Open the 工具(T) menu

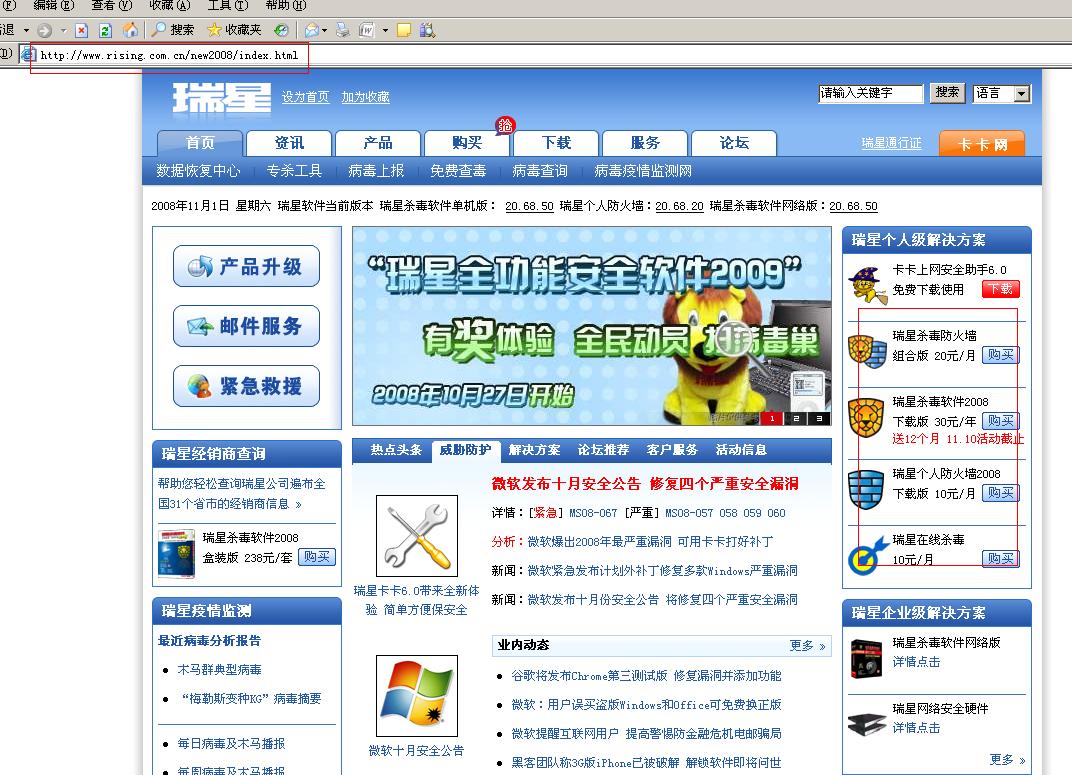pyautogui.click(x=228, y=5)
